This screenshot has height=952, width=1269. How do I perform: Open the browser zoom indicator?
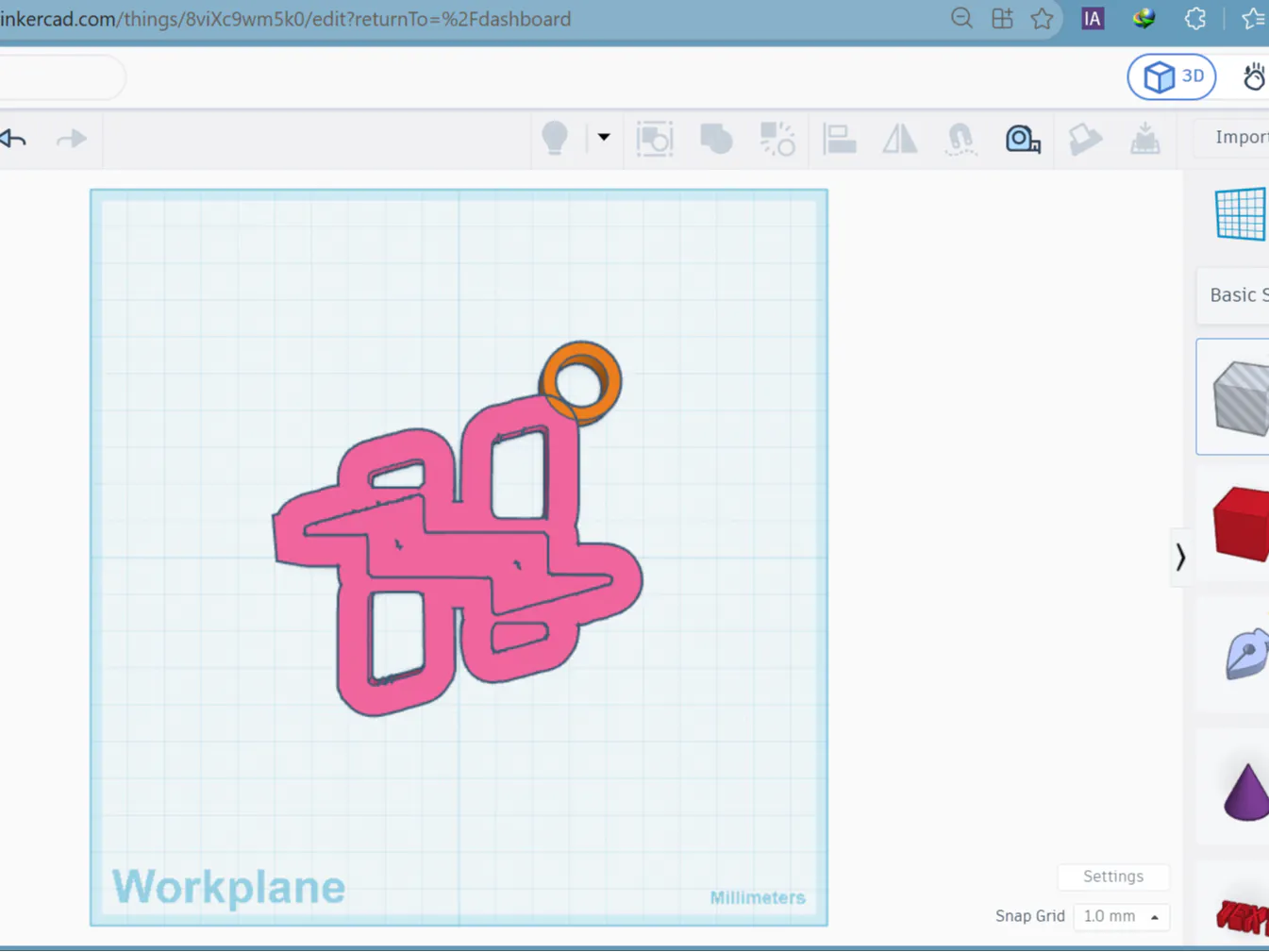(x=961, y=18)
